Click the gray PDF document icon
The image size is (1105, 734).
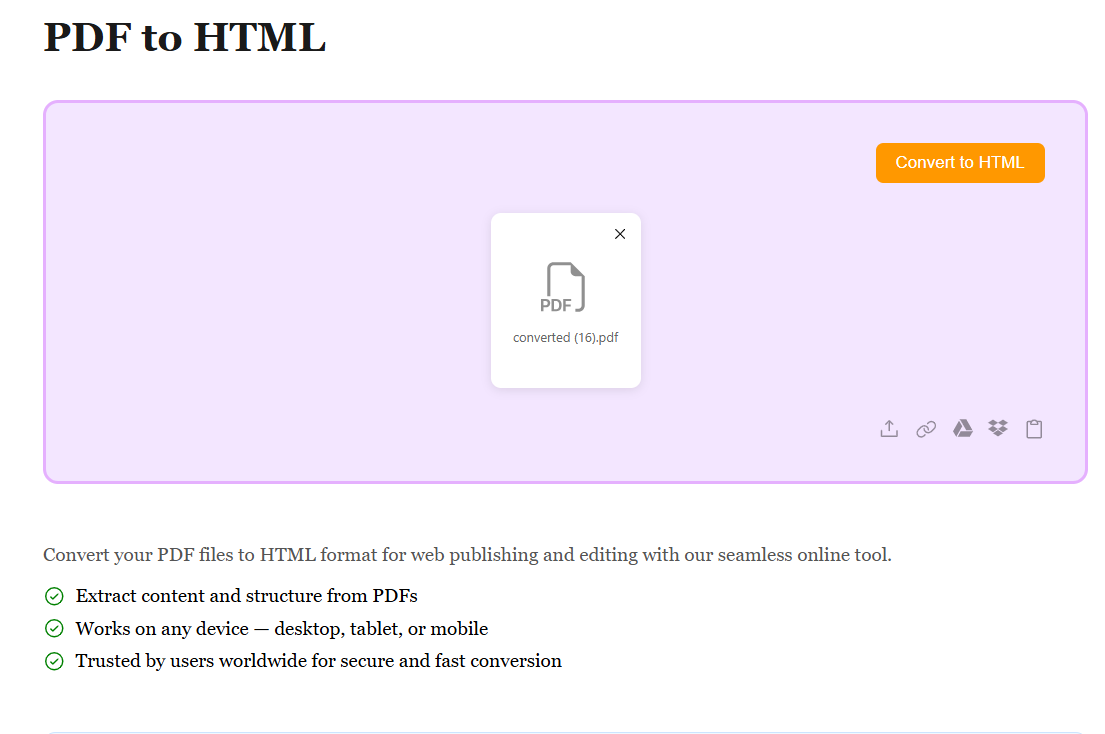[565, 288]
